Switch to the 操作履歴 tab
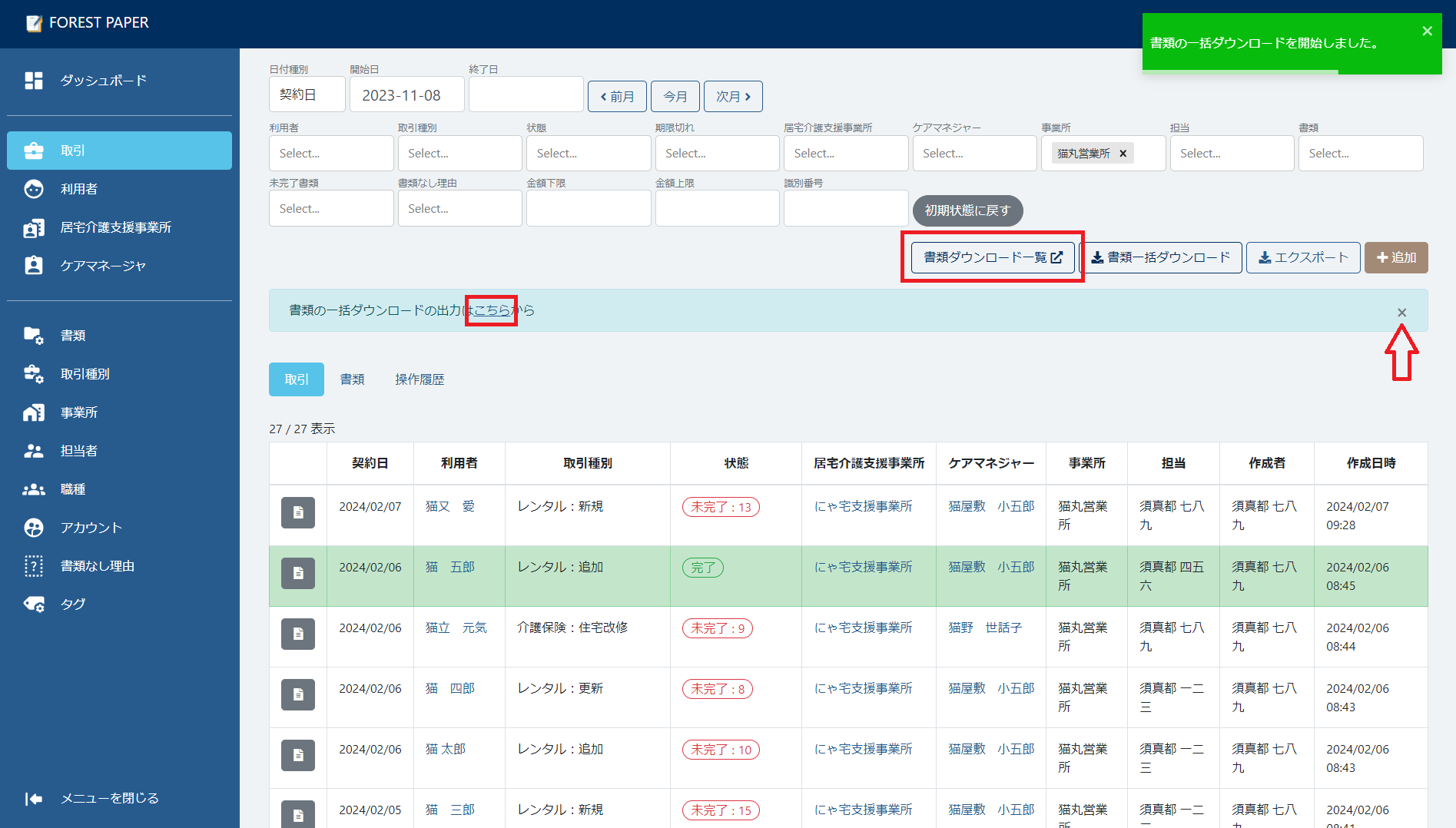Screen dimensions: 1456x828 click(420, 379)
